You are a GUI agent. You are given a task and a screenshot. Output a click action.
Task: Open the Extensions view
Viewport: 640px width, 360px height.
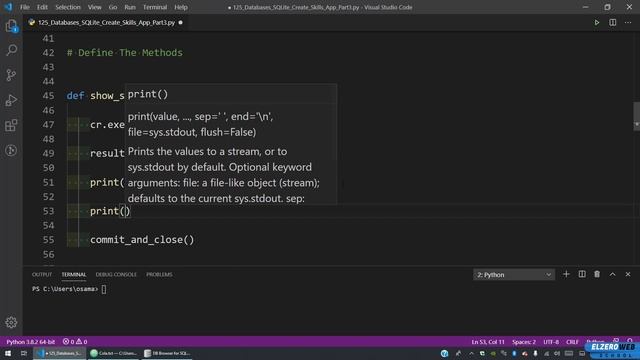[11, 125]
